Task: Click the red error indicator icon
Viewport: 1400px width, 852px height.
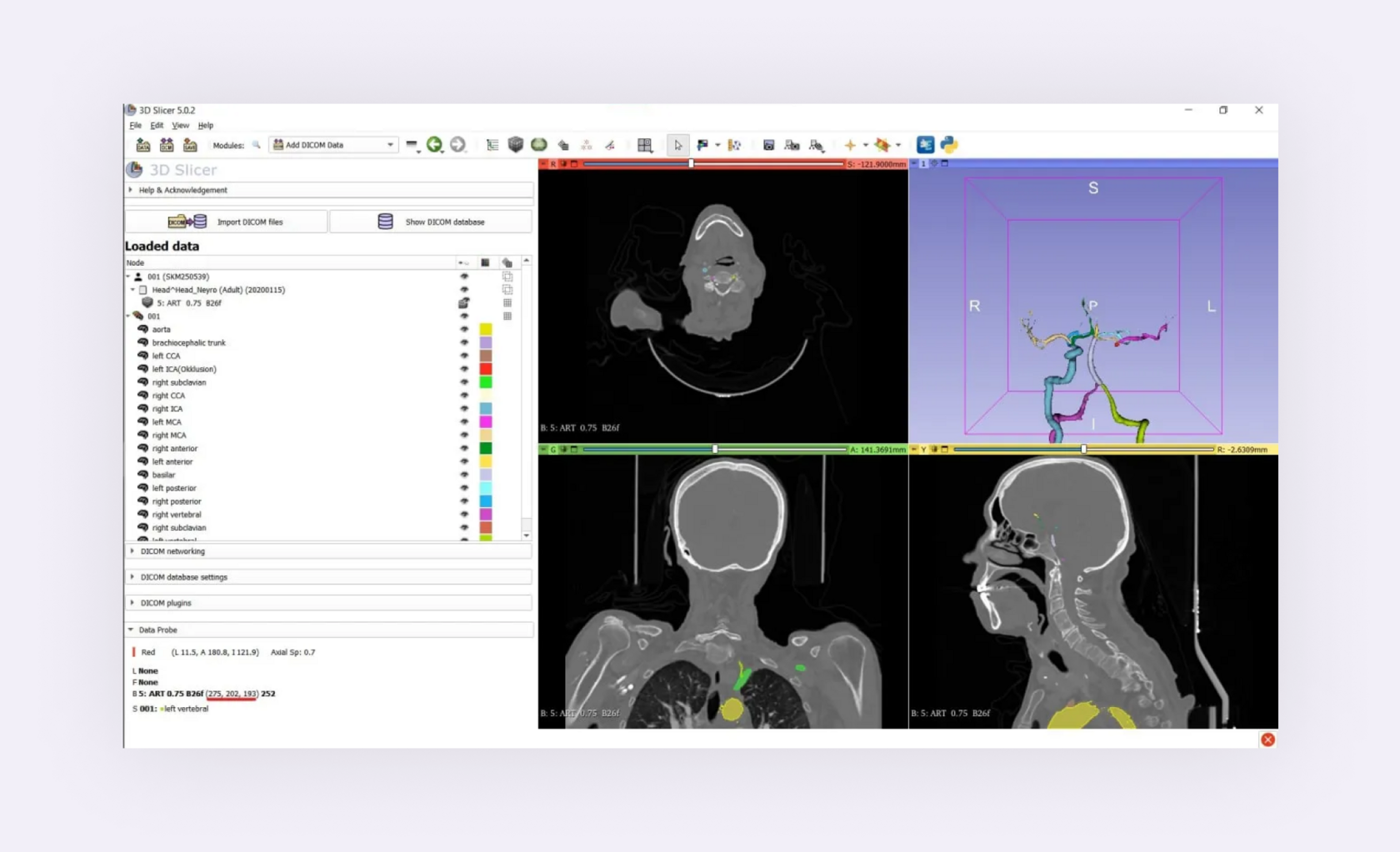Action: point(1267,740)
